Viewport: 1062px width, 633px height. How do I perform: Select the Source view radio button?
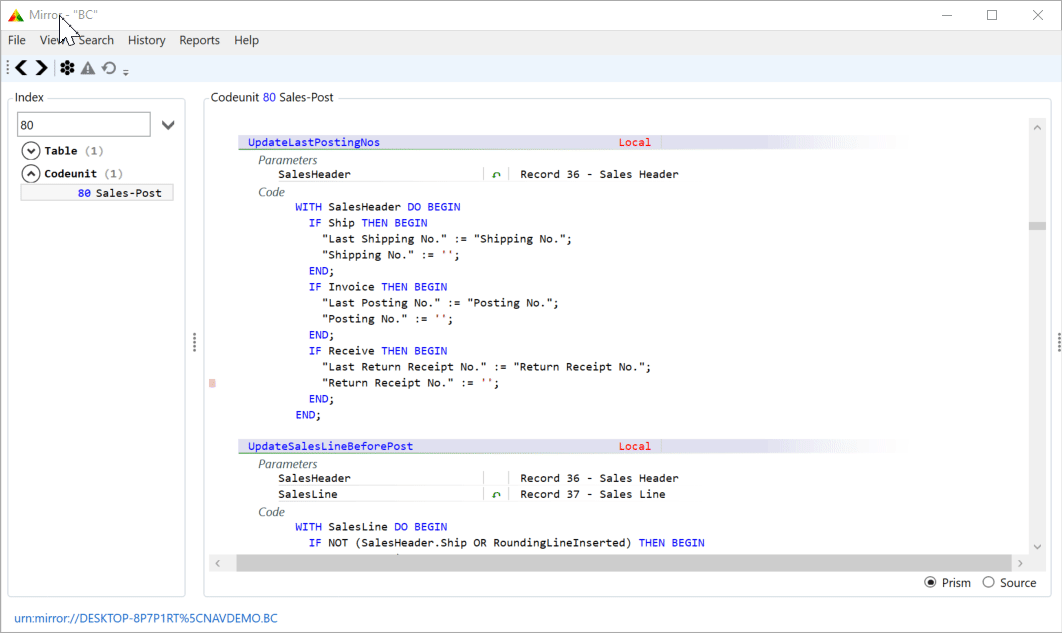point(989,582)
